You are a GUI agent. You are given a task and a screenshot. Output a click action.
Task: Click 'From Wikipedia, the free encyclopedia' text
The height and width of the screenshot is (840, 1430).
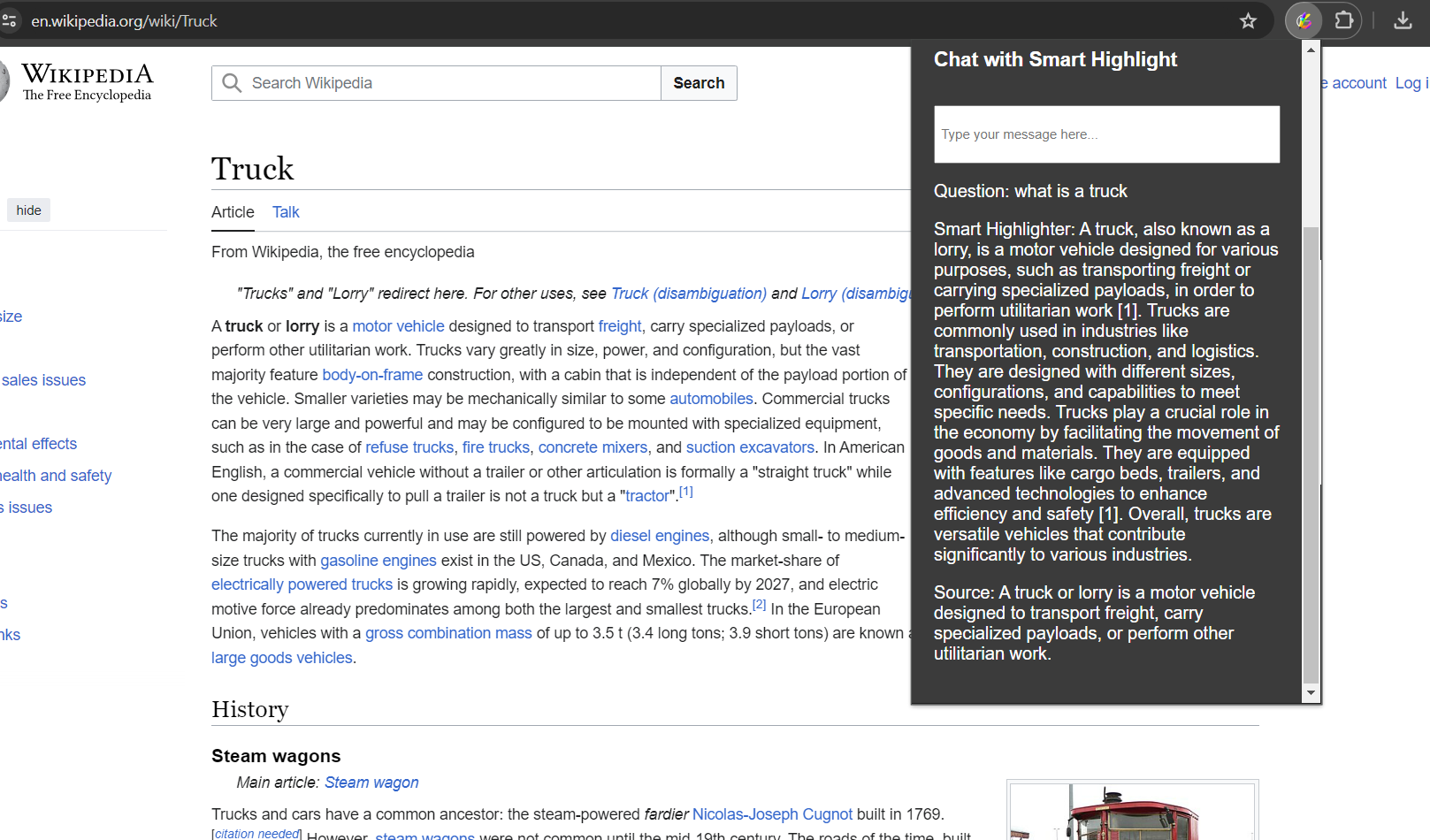click(342, 252)
